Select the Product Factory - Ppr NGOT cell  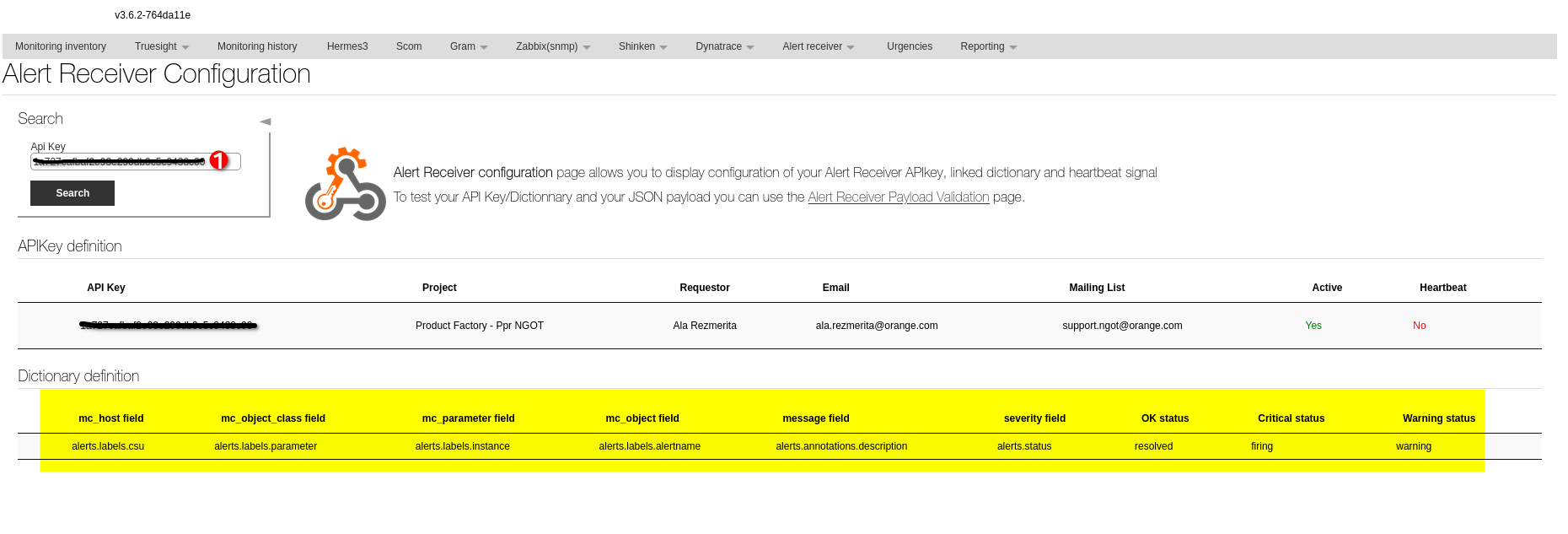pos(480,326)
